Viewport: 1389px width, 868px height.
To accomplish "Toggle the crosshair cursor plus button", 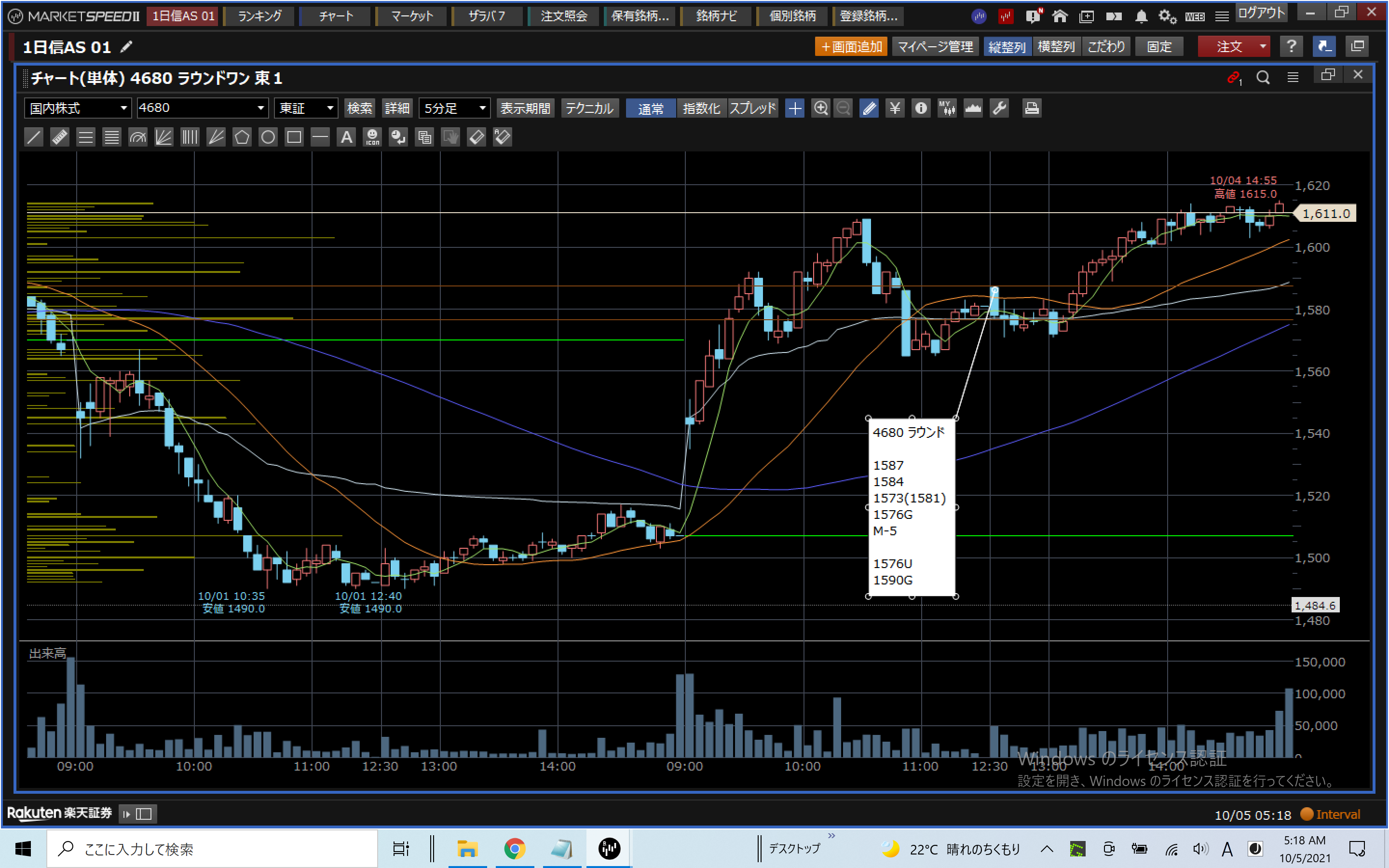I will (x=795, y=108).
